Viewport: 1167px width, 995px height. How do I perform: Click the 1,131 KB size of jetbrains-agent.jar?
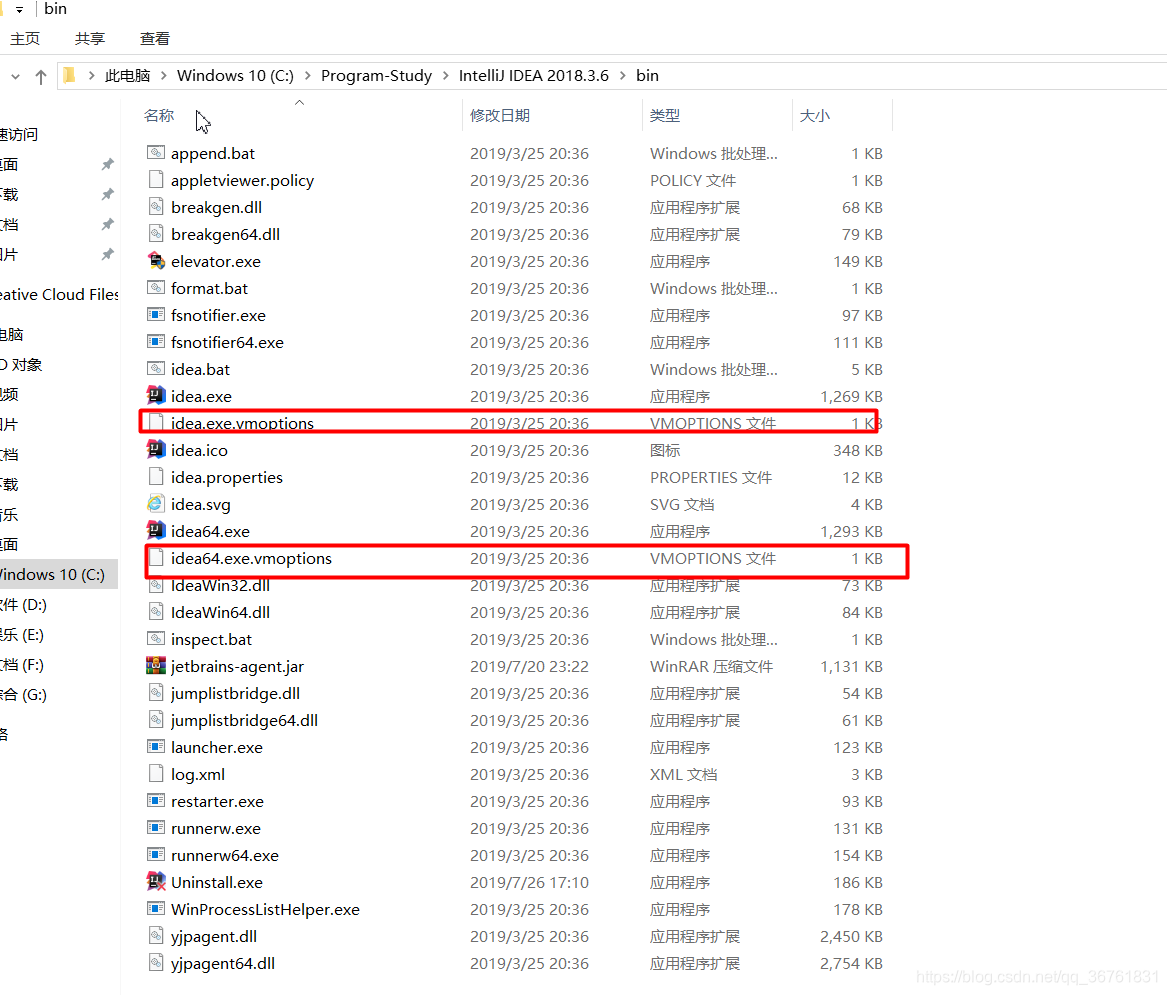tap(851, 666)
